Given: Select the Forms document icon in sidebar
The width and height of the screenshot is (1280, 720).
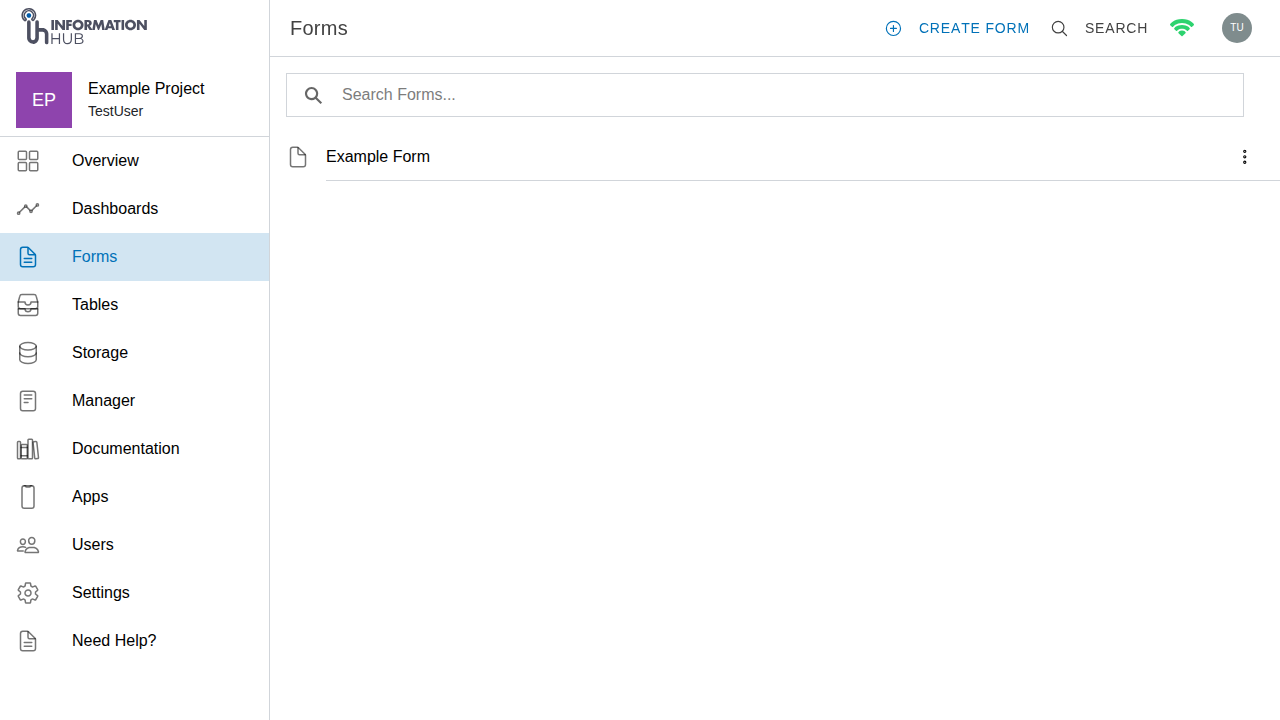Looking at the screenshot, I should tap(28, 257).
